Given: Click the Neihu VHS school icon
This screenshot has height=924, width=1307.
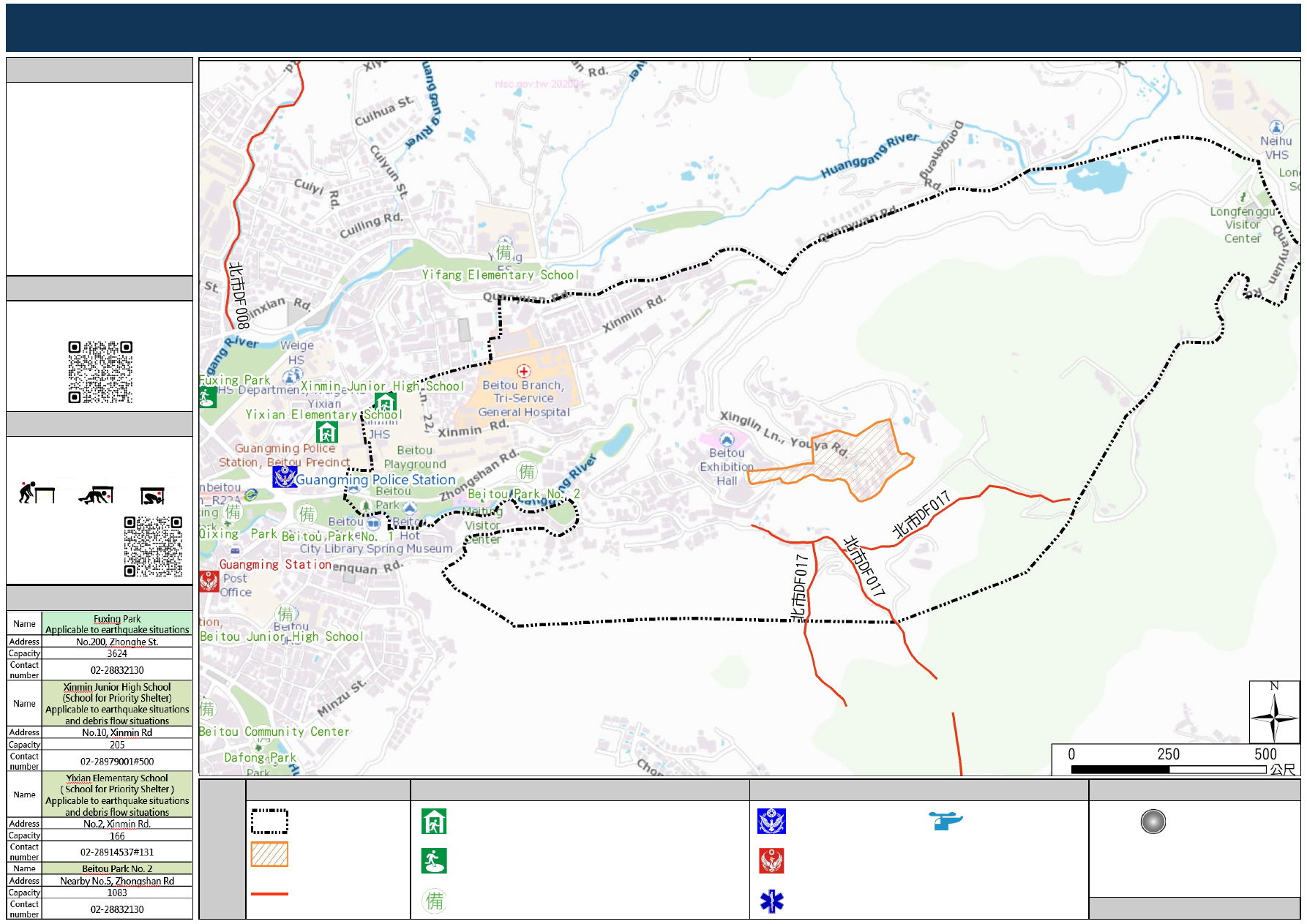Looking at the screenshot, I should click(x=1276, y=127).
